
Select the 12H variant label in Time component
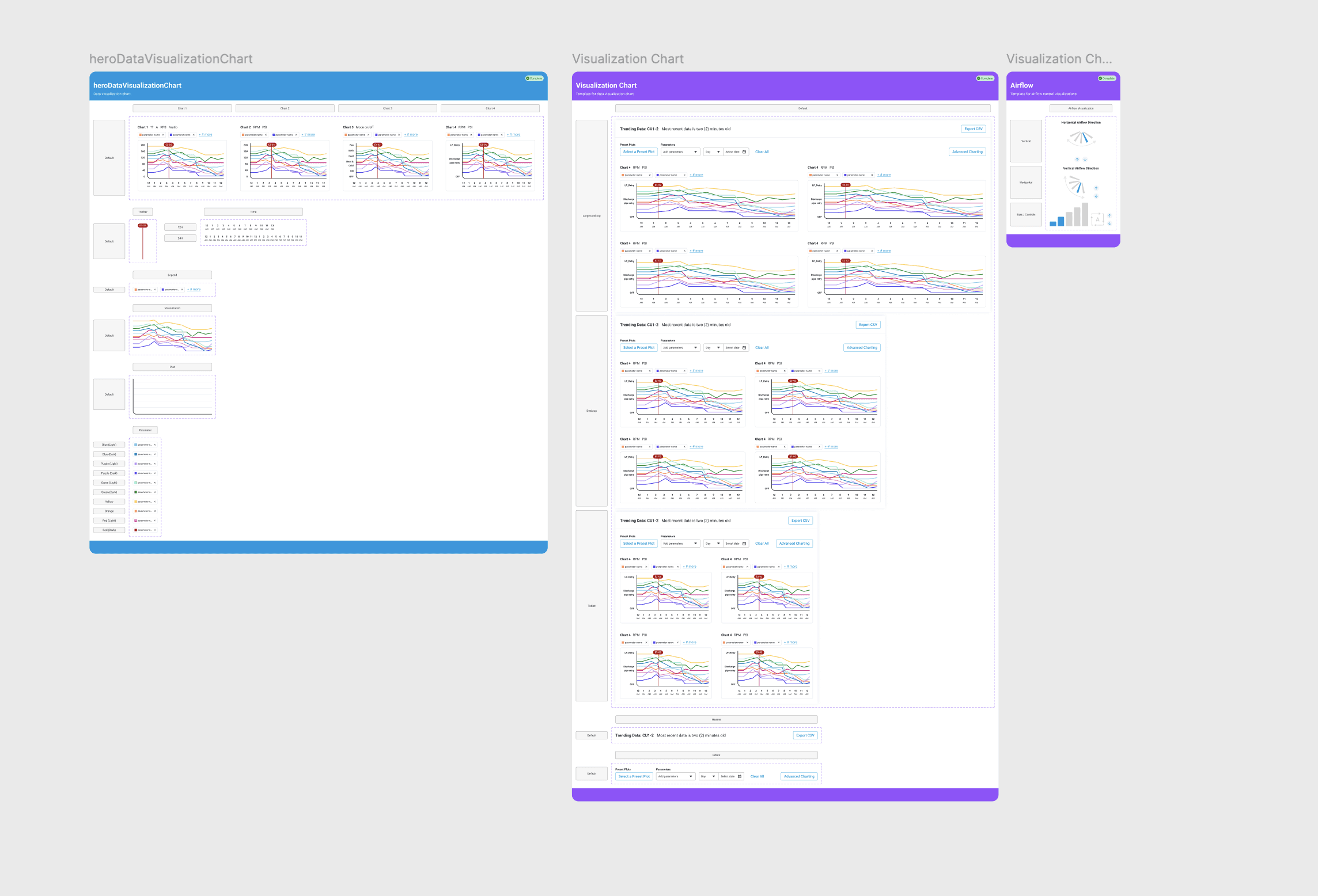coord(180,227)
